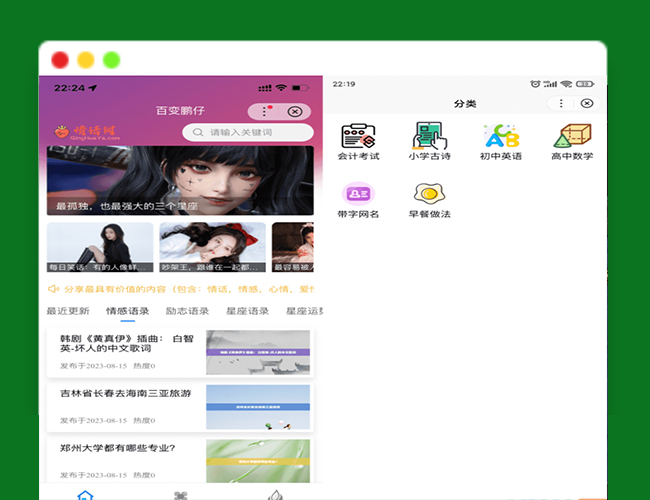Switch to the 星座语录 tab
This screenshot has height=500, width=650.
point(247,311)
